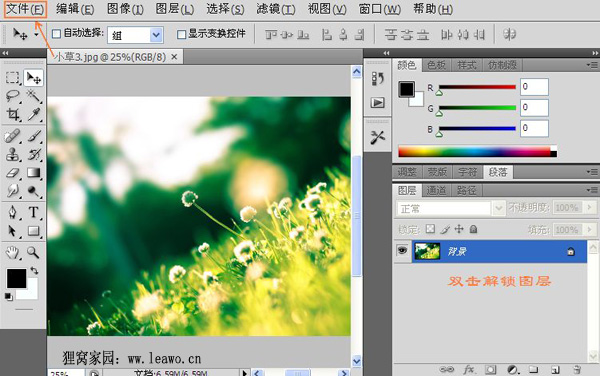Open the 填充 fill arrow
Screen dimensions: 600x376
[x=590, y=230]
